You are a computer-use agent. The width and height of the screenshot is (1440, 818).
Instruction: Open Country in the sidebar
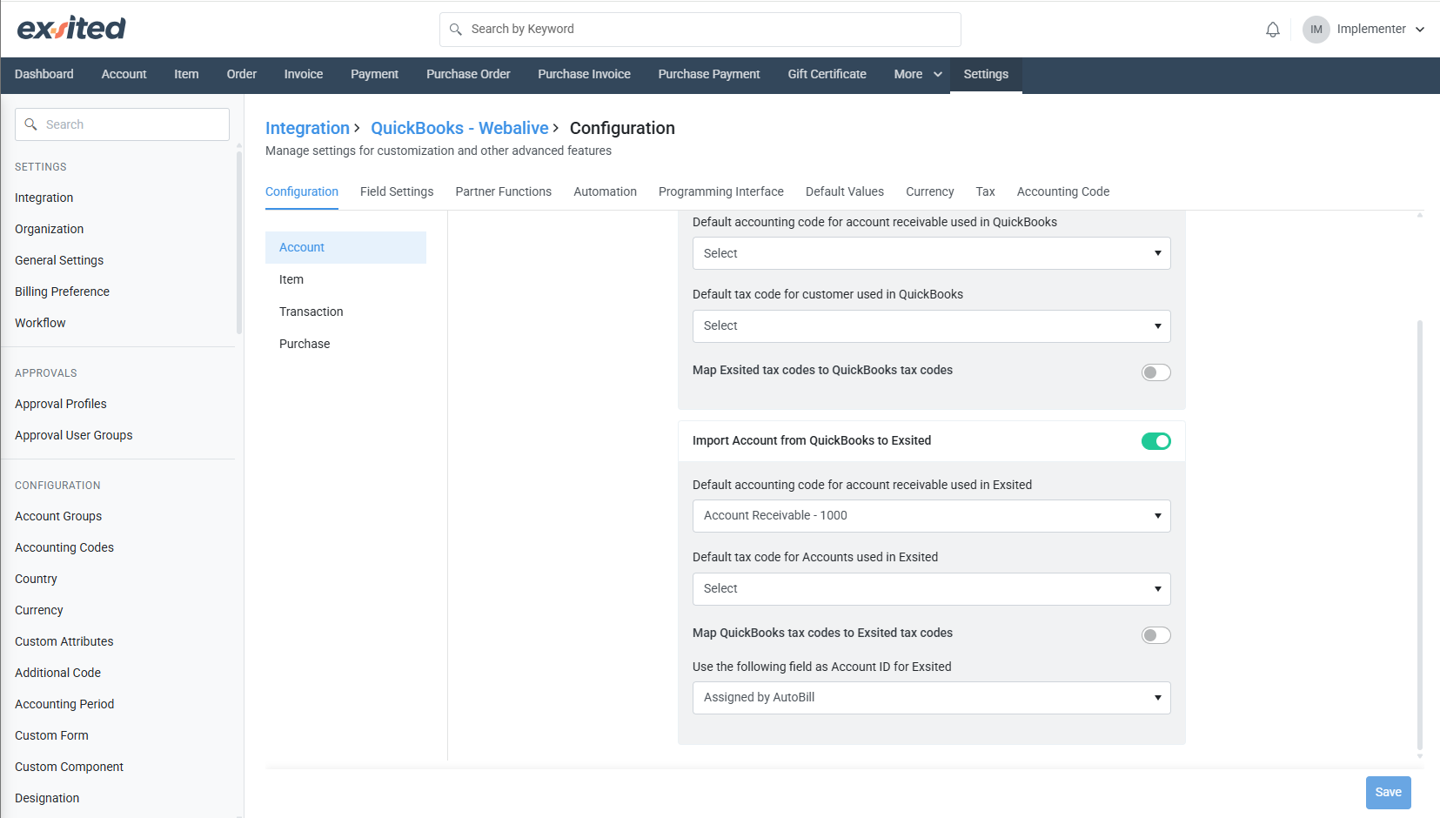pyautogui.click(x=36, y=579)
